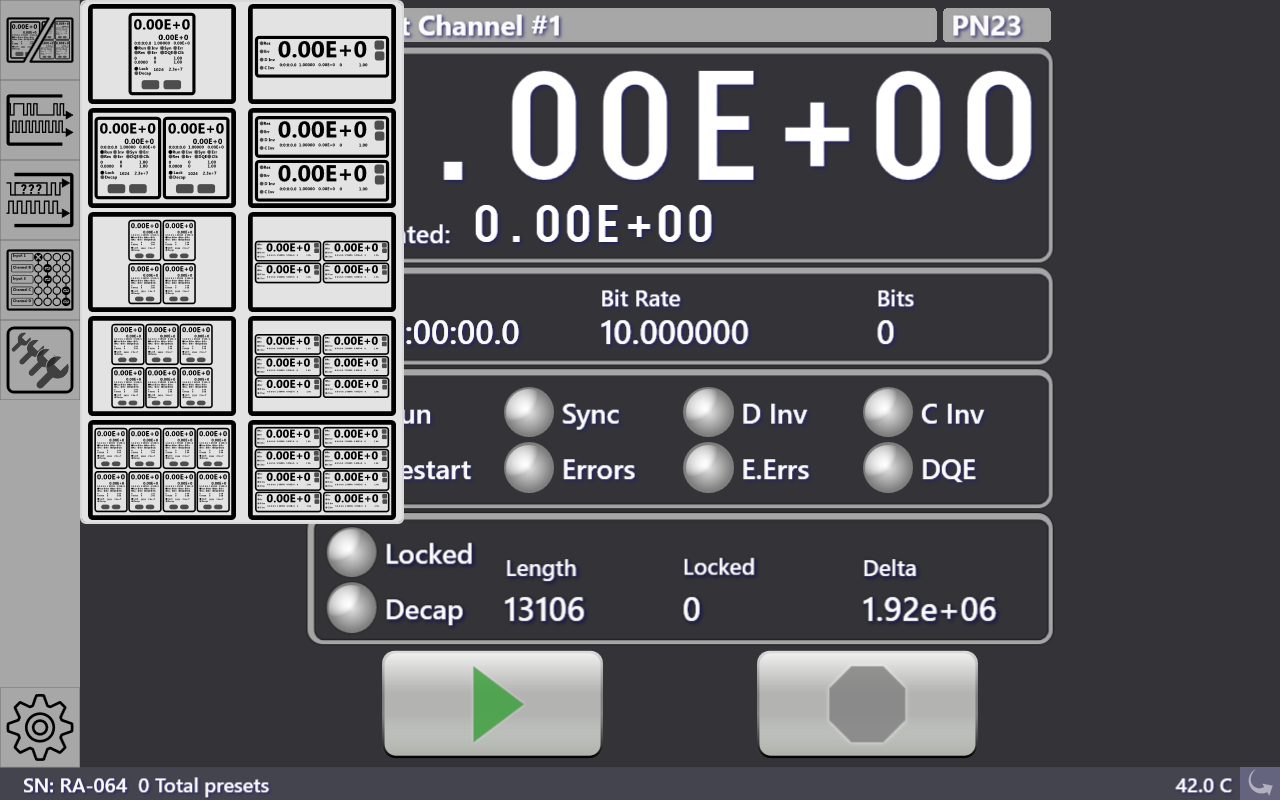Click the Decap status lamp
The image size is (1280, 800).
351,608
